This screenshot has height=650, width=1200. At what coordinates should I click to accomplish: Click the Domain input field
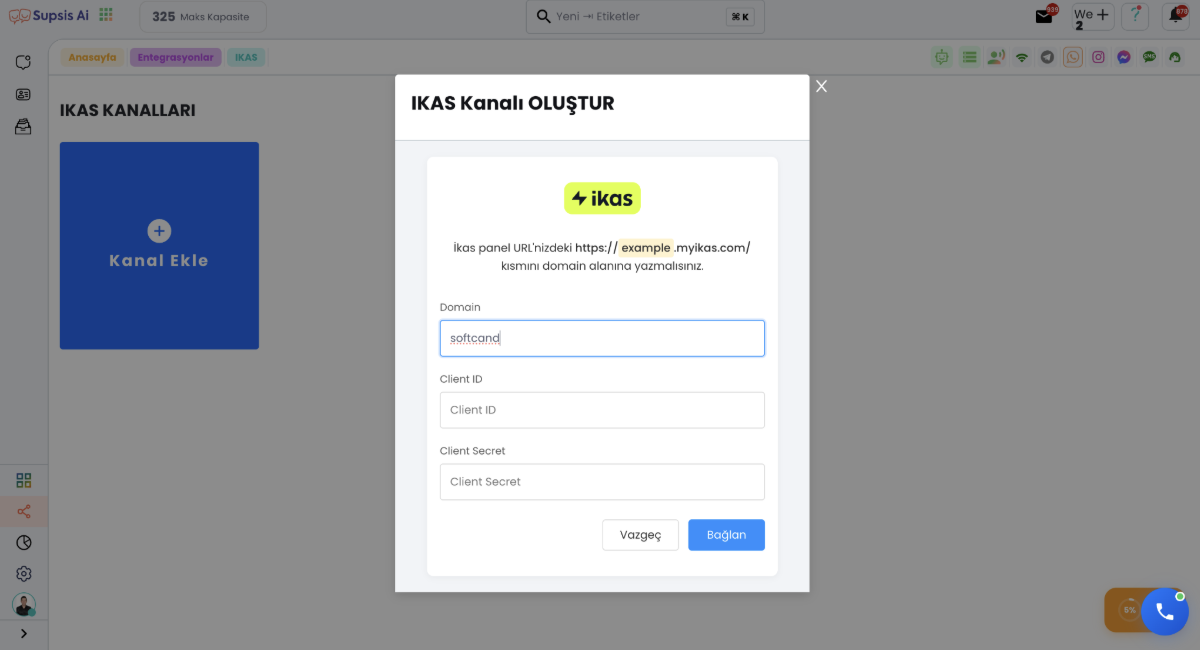tap(602, 338)
